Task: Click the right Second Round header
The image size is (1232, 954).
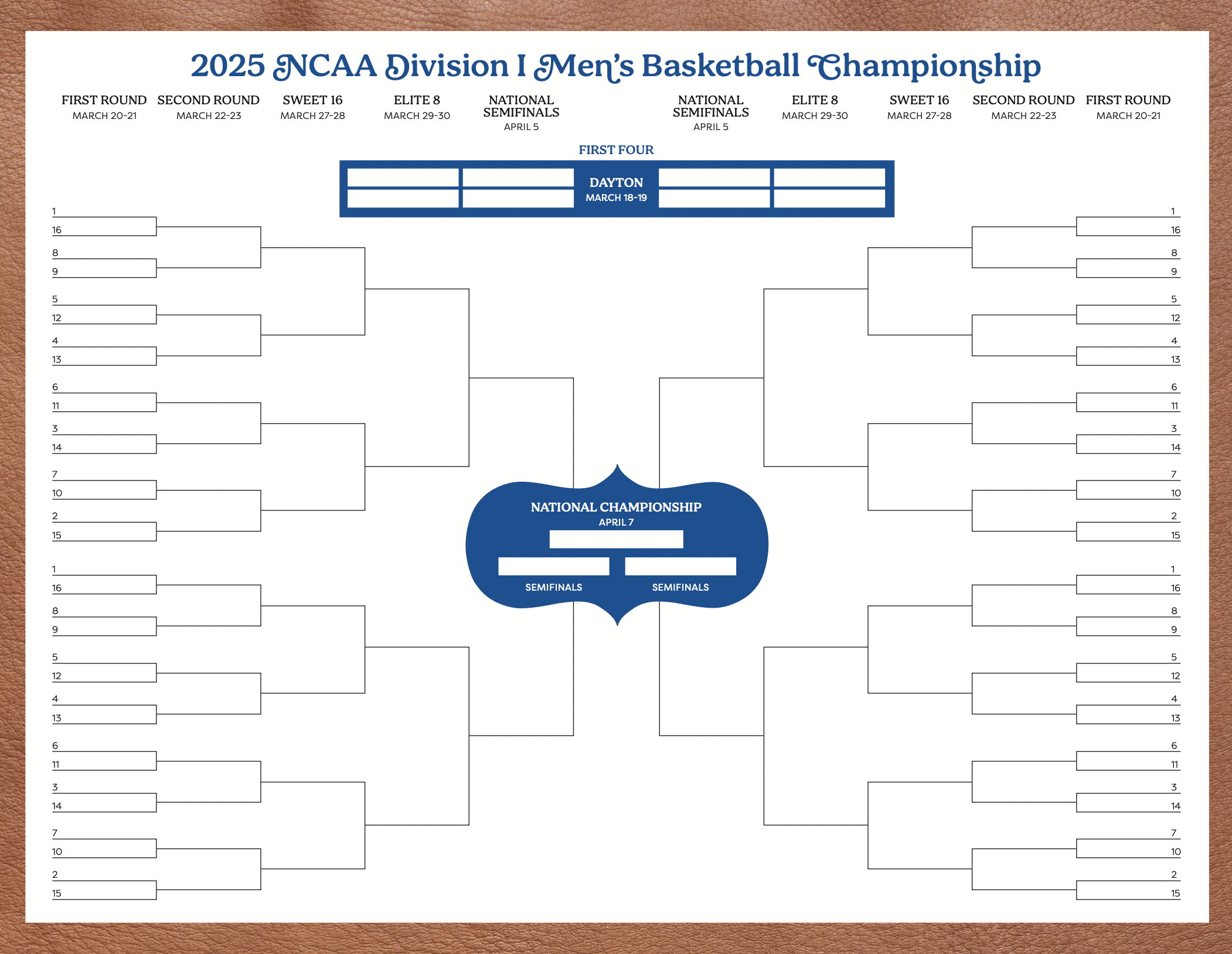Action: coord(1023,107)
